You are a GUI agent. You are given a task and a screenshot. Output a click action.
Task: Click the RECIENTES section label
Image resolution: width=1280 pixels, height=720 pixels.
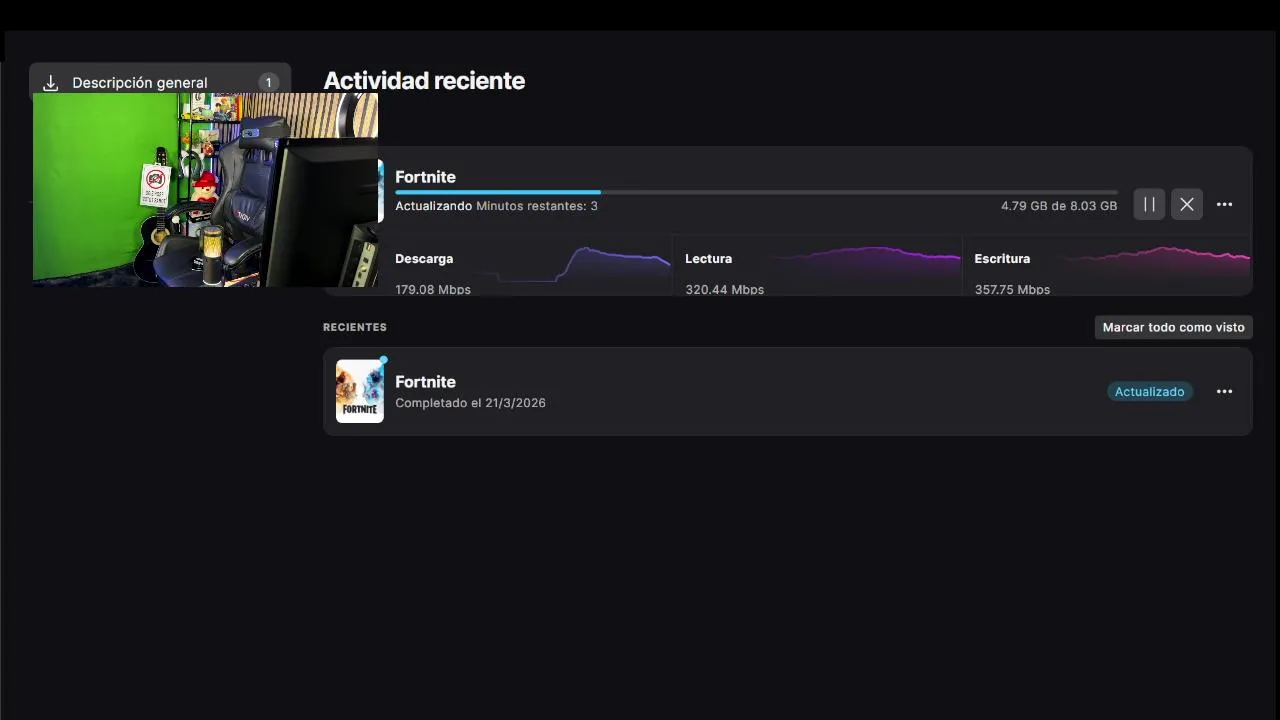355,327
